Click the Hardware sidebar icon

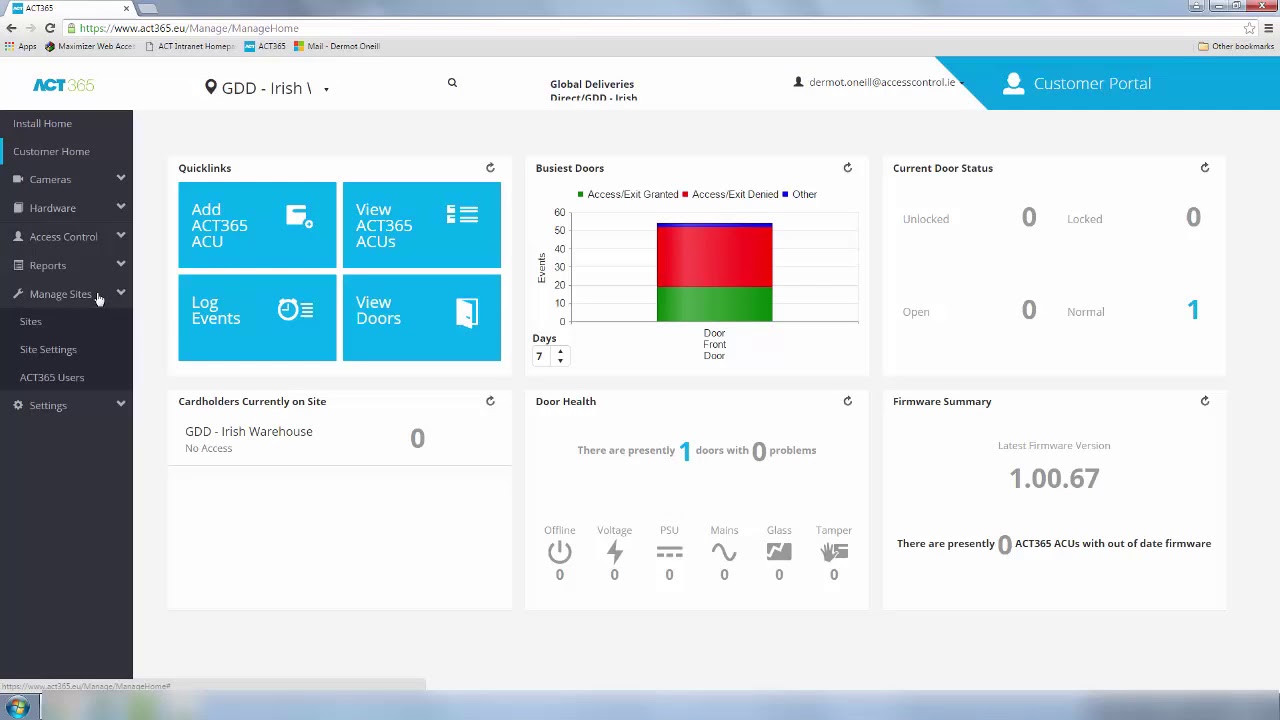[x=18, y=208]
